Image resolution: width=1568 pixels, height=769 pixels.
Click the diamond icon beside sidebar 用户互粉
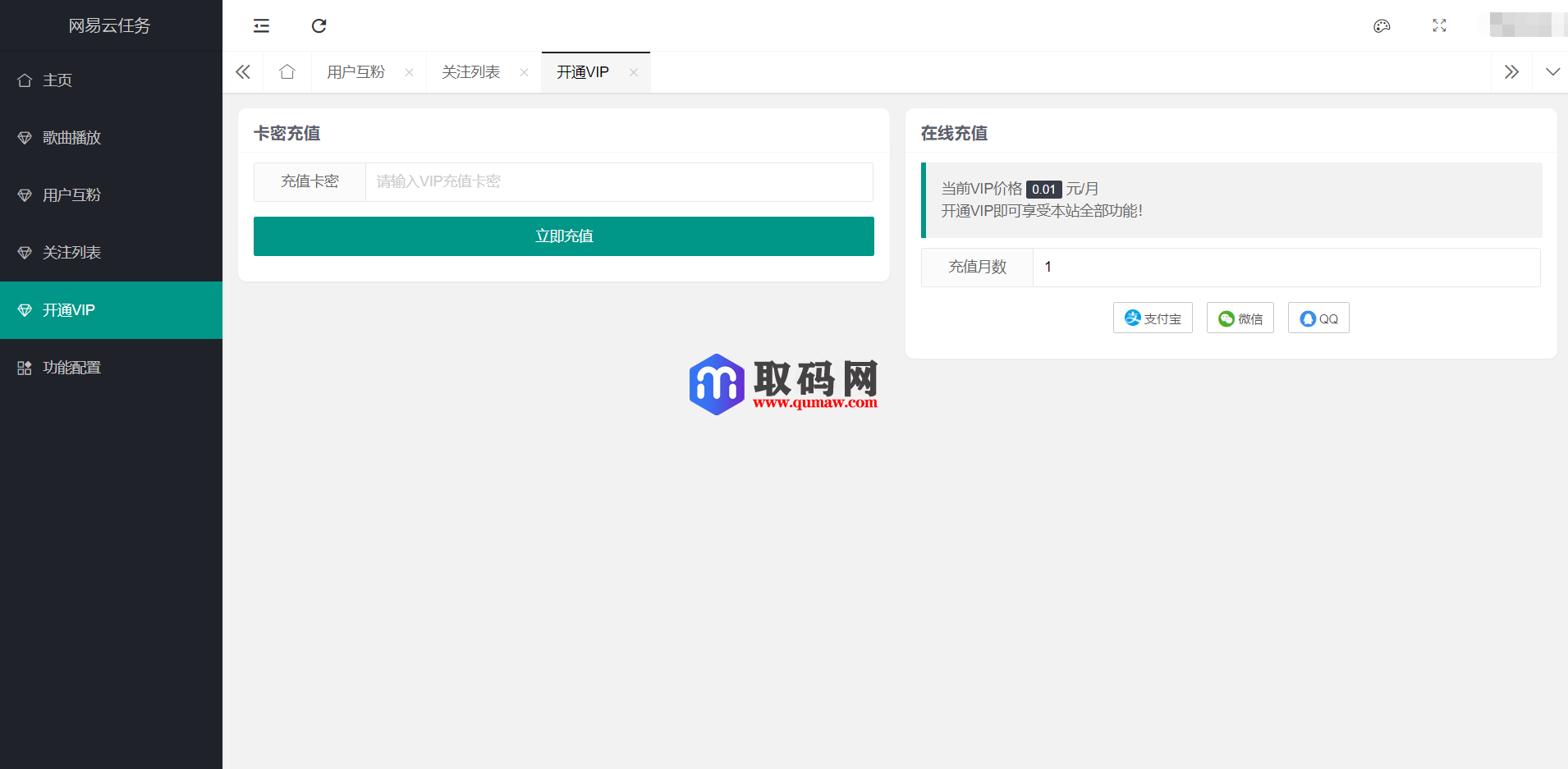pyautogui.click(x=25, y=195)
